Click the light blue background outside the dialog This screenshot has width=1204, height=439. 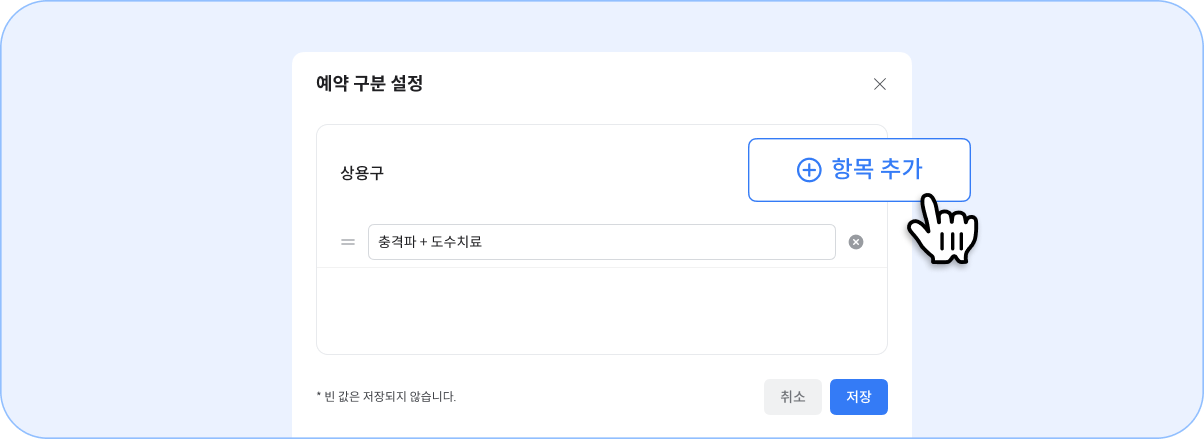[x=150, y=220]
